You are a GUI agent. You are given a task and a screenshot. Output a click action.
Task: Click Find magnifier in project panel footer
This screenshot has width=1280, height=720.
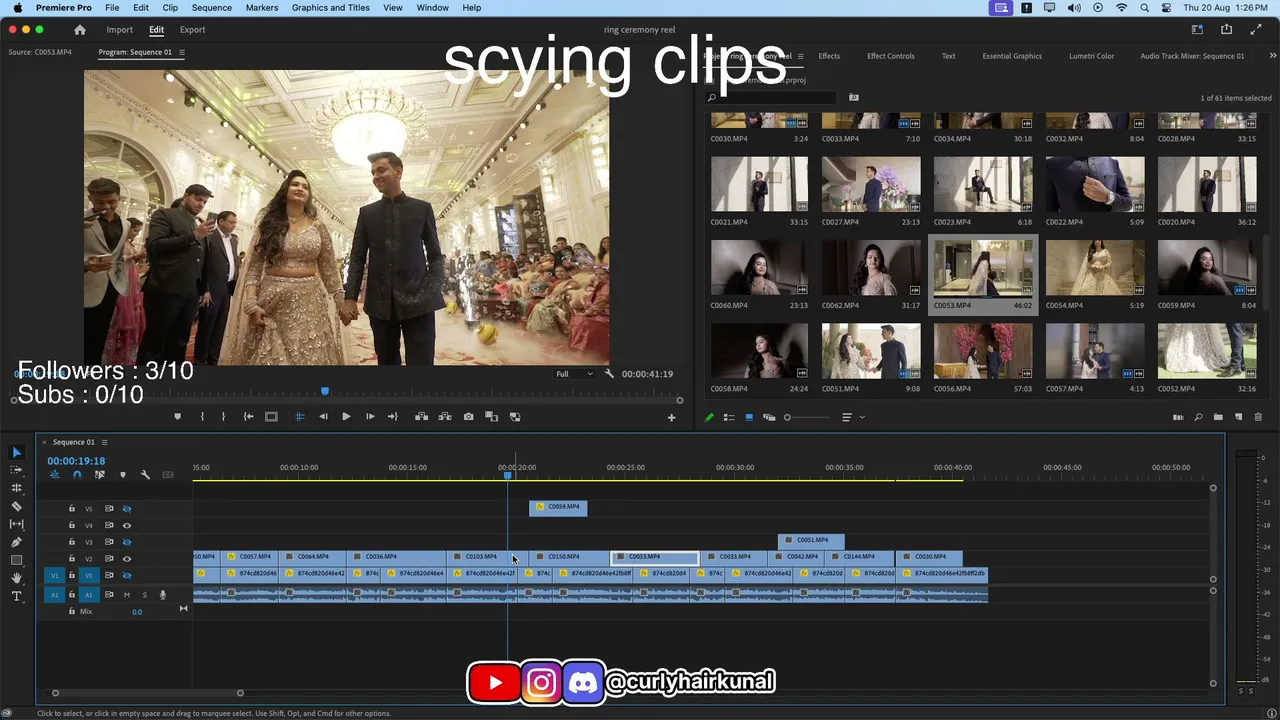pos(1198,417)
